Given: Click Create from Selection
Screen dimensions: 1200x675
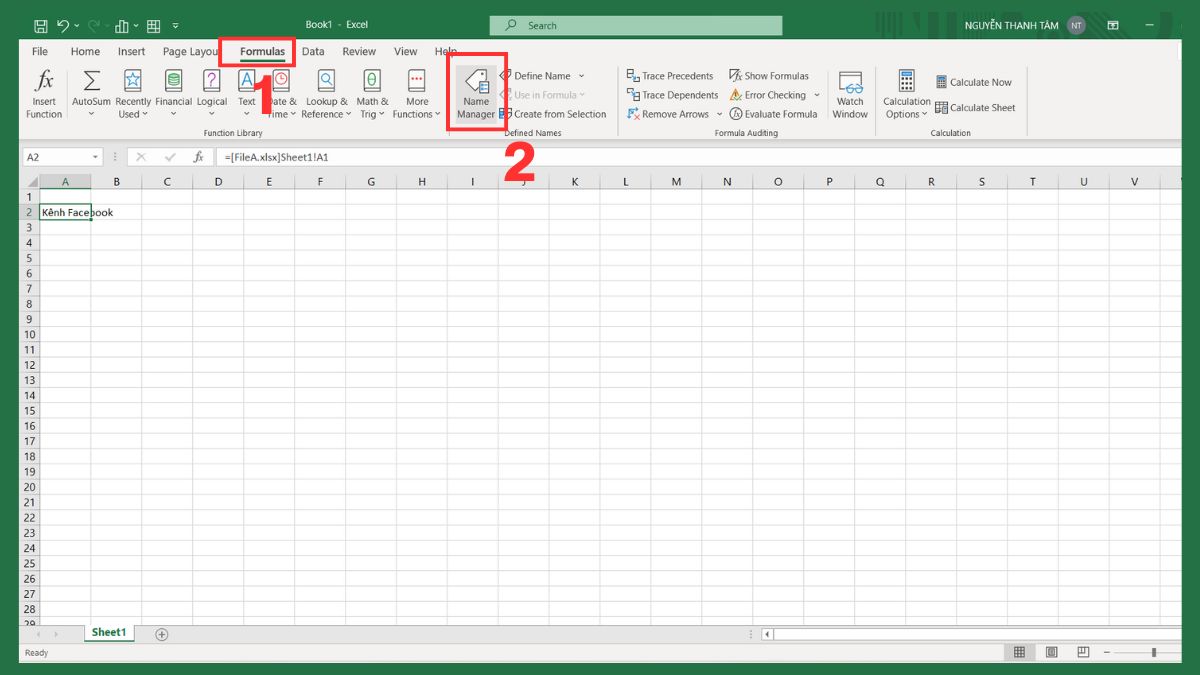Looking at the screenshot, I should (x=553, y=114).
